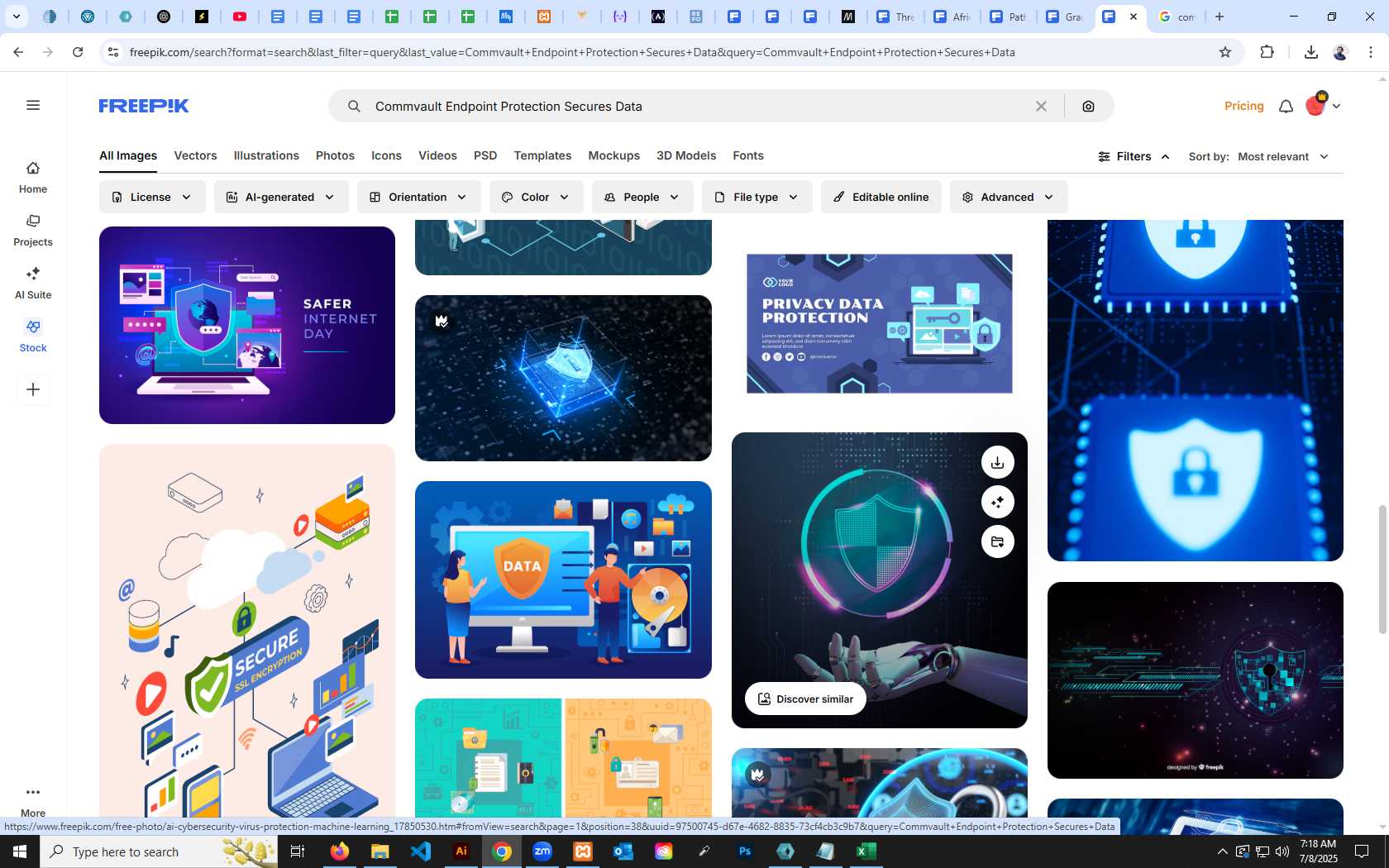
Task: Open AI Suite in the sidebar
Action: click(33, 284)
